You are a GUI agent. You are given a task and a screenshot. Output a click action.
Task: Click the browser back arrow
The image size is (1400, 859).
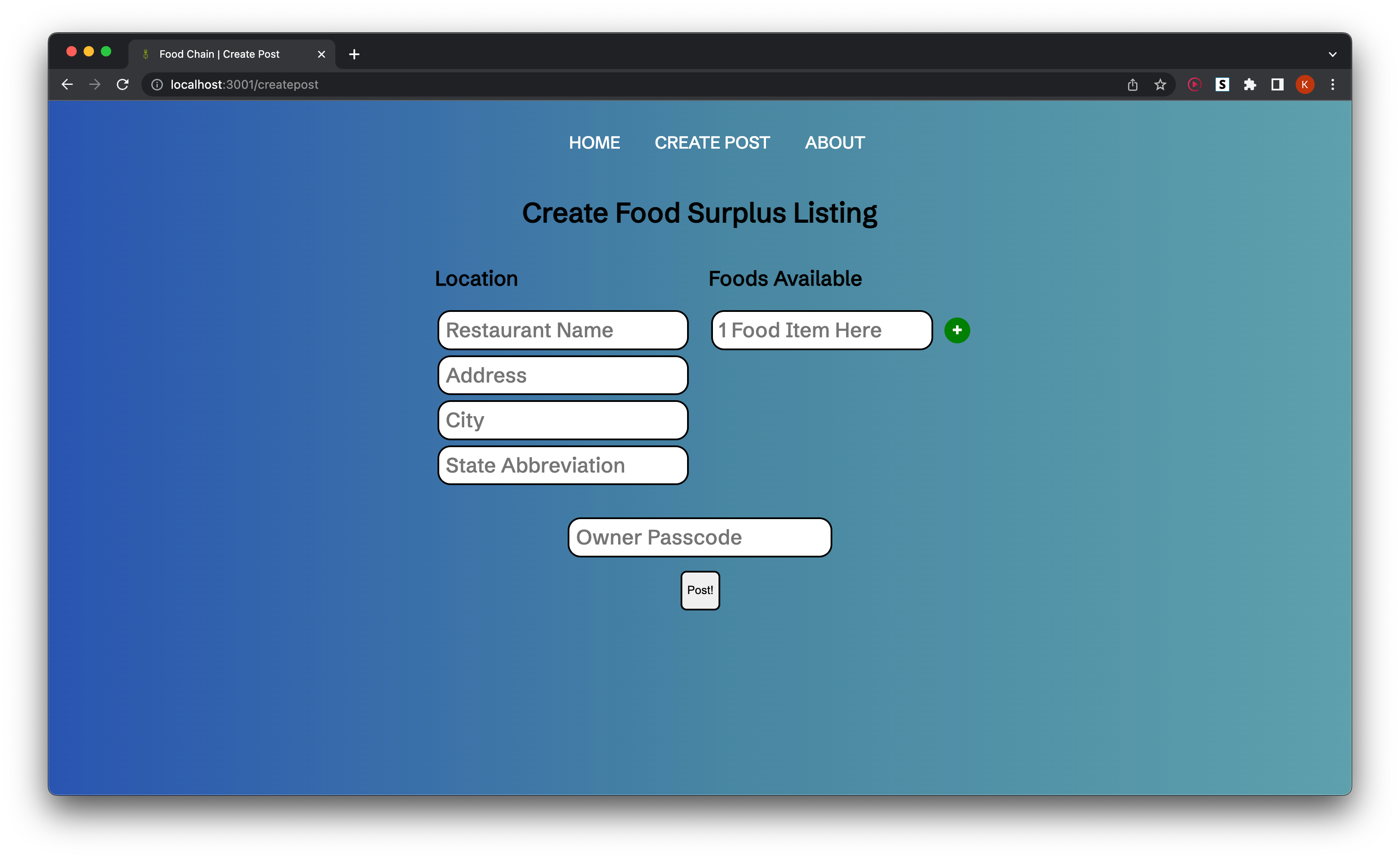tap(67, 84)
